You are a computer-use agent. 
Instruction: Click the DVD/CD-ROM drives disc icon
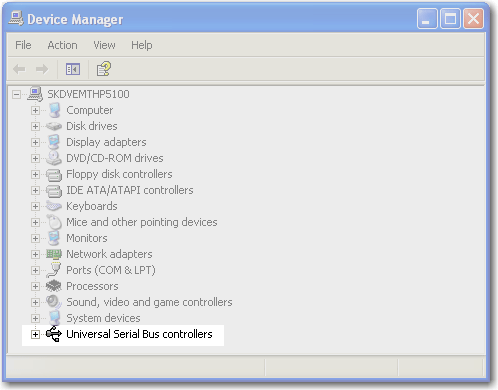click(54, 158)
